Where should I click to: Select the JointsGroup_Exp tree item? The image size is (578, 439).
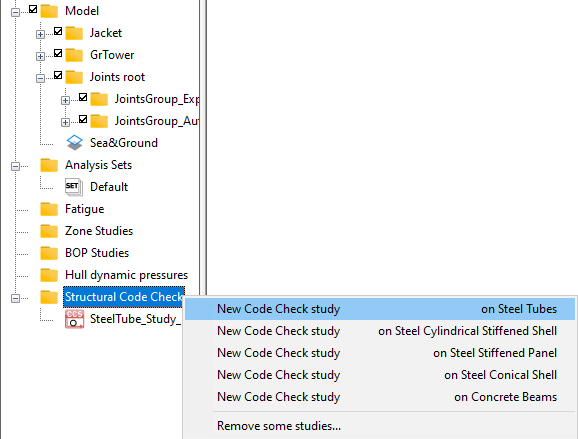(157, 99)
